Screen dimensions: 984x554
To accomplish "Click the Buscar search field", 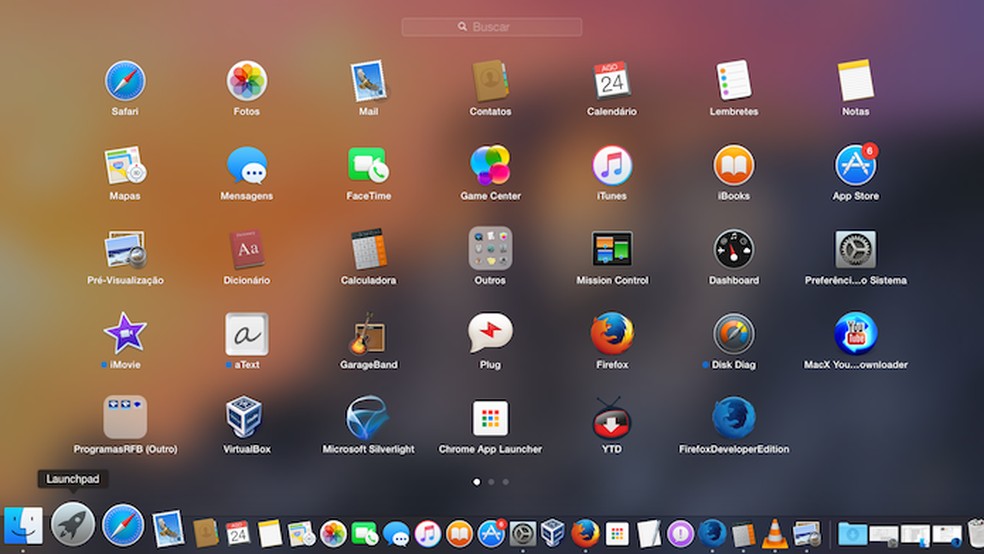I will click(491, 27).
